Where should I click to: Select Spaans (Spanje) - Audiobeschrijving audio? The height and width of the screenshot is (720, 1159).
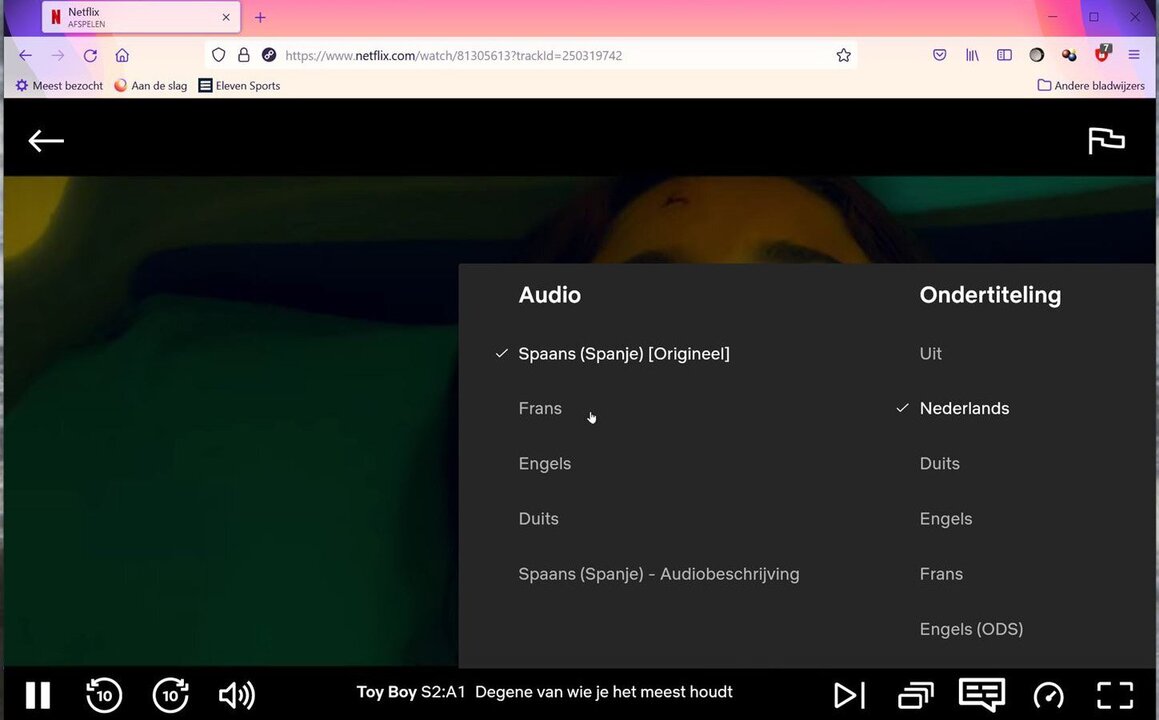658,574
